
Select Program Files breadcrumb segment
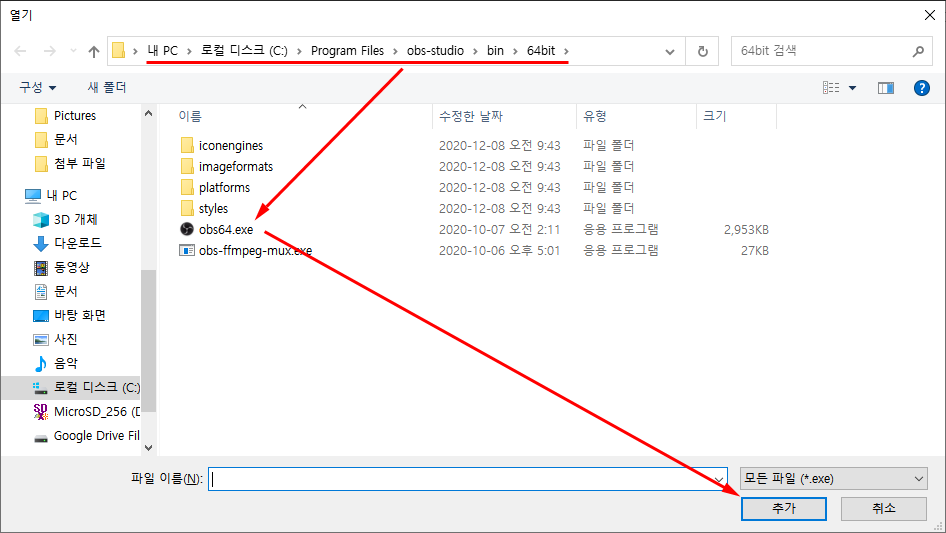pyautogui.click(x=348, y=51)
